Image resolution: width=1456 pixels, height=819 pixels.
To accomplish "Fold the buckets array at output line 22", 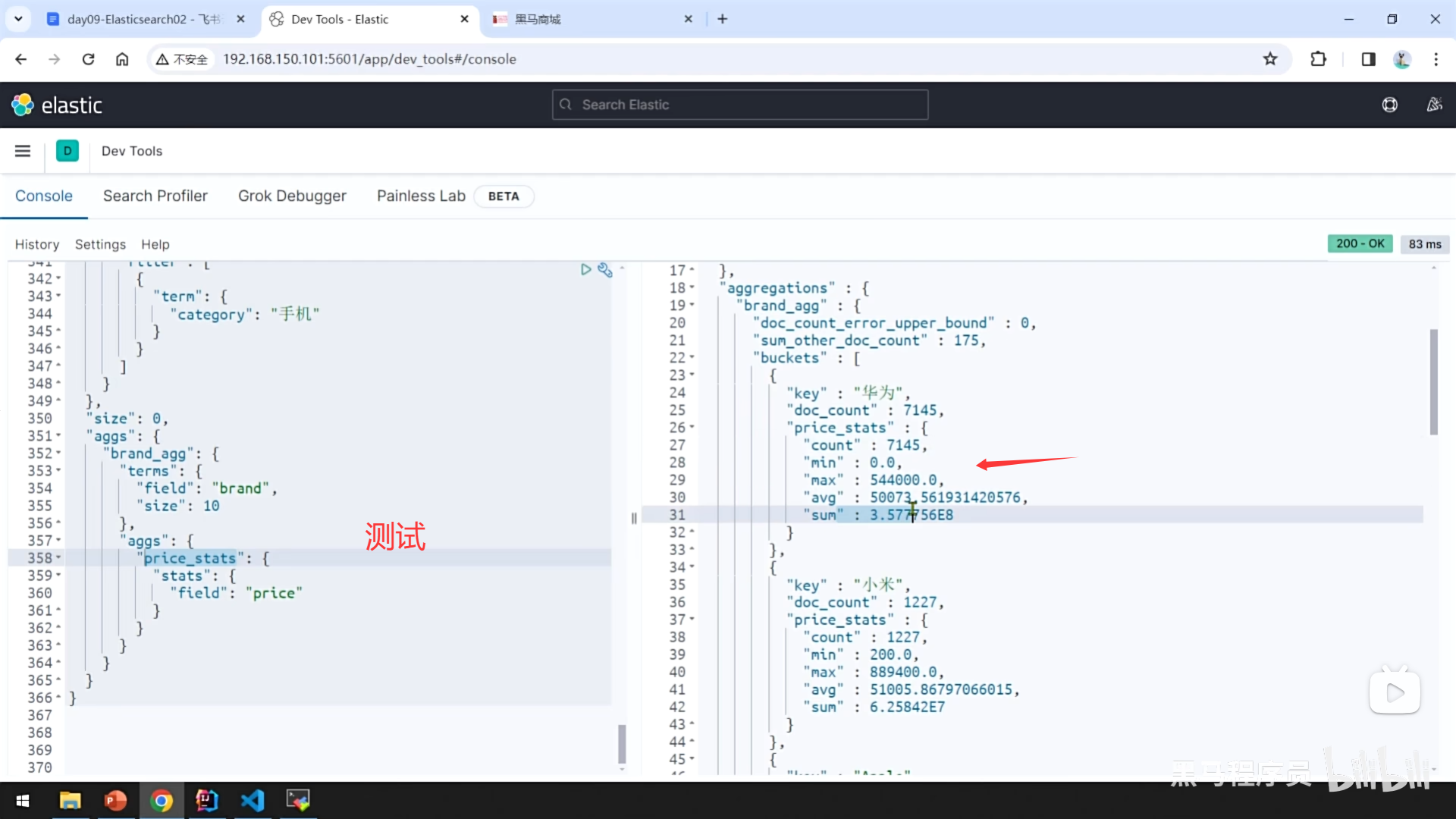I will 692,357.
